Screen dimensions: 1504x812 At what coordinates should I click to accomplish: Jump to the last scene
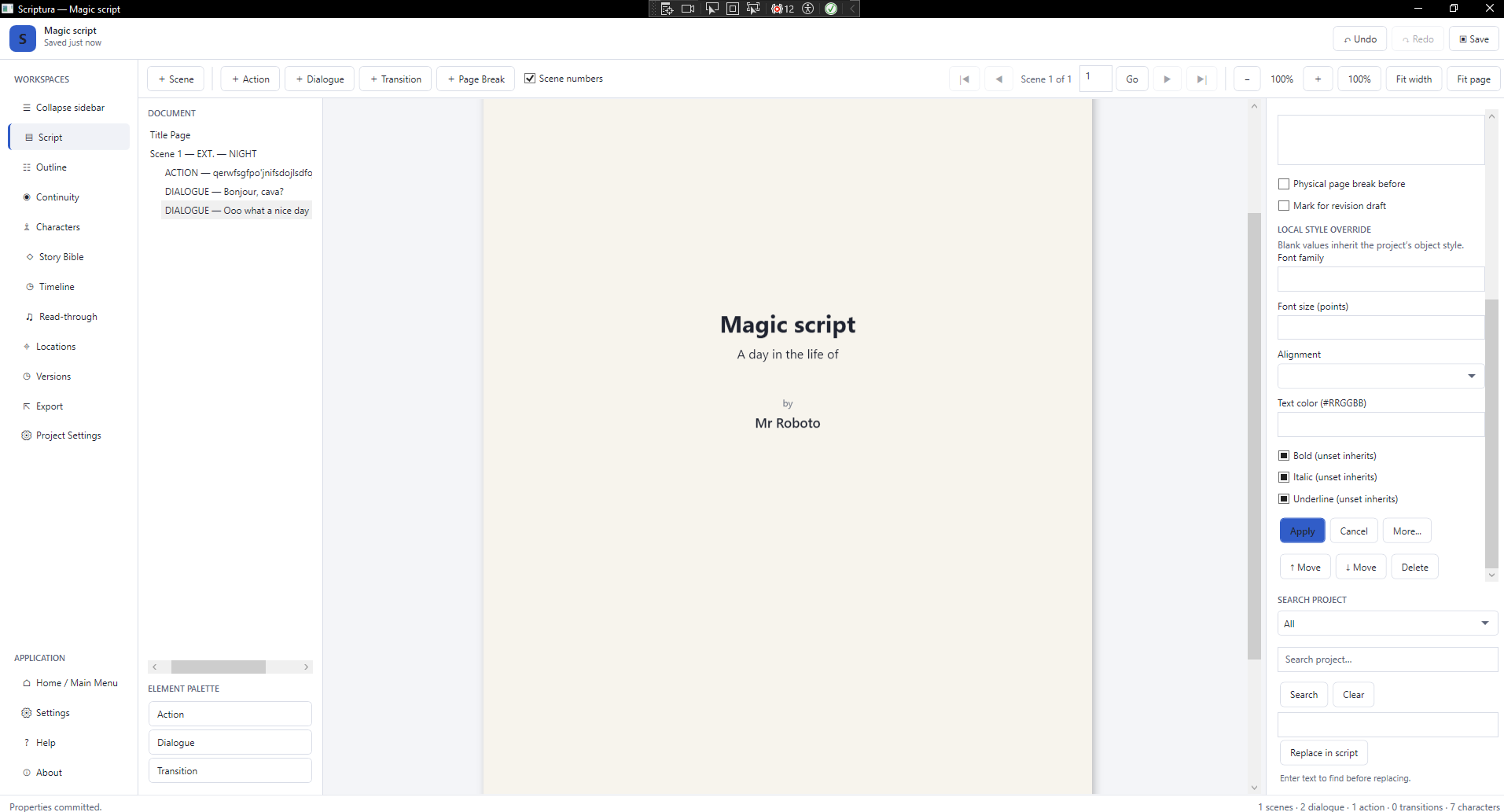click(x=1201, y=79)
